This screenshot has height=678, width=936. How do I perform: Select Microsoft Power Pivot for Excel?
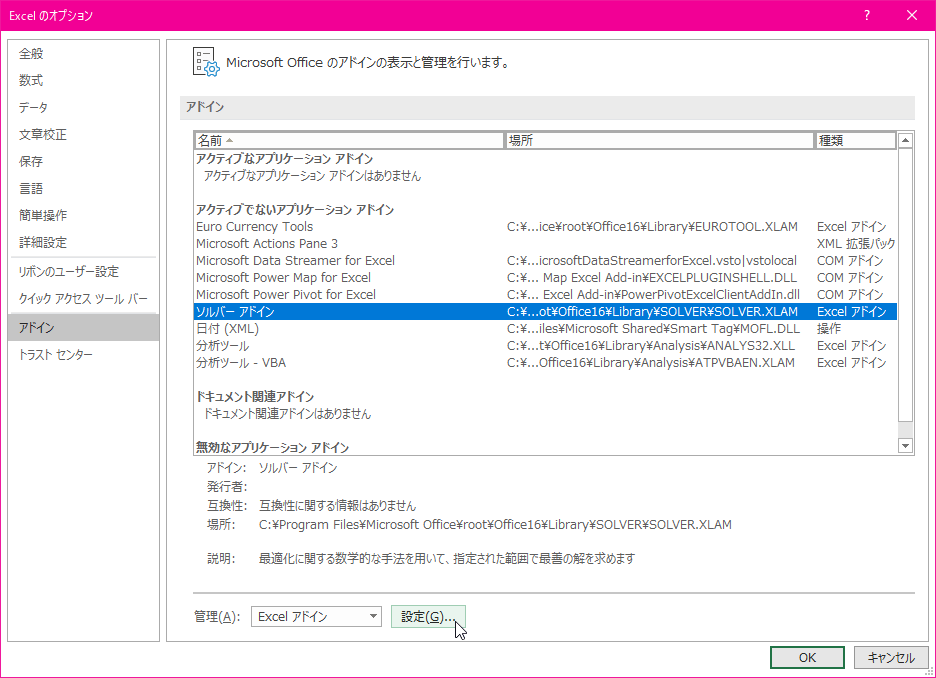coord(545,295)
